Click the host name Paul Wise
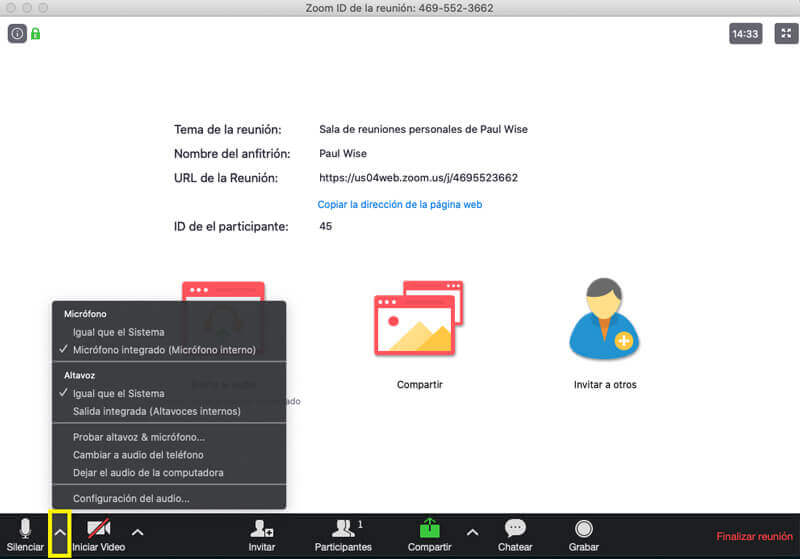Screen dimensions: 800x559 343,153
